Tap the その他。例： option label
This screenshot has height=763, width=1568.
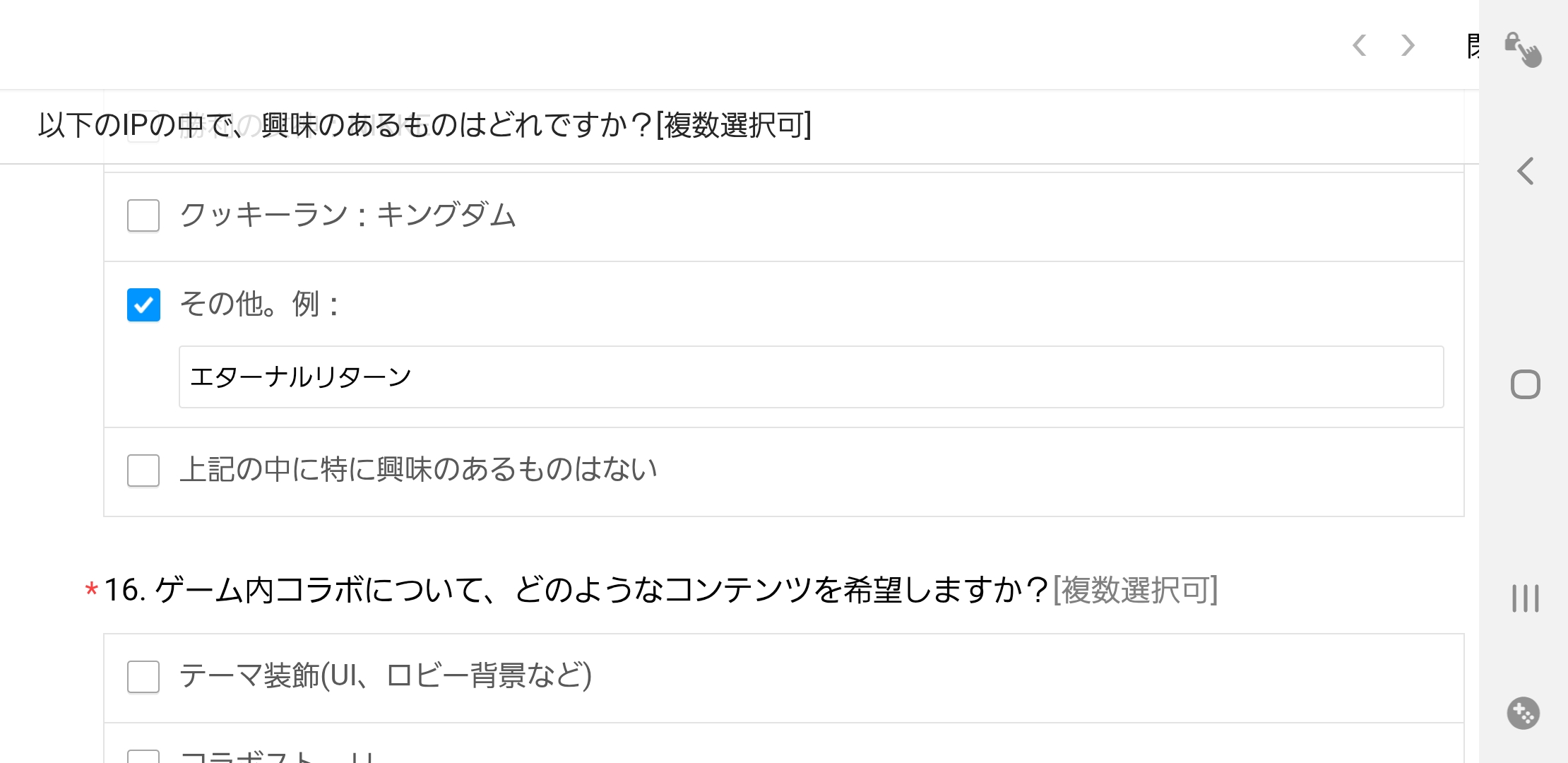[x=259, y=304]
